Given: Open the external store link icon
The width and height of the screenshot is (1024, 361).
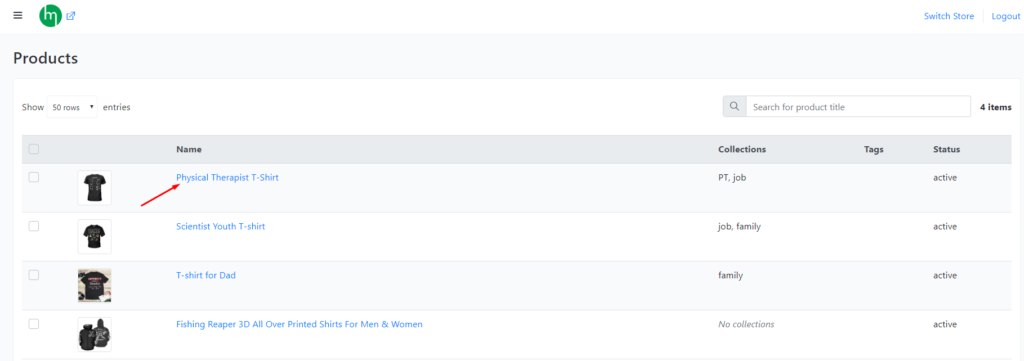Looking at the screenshot, I should click(71, 16).
